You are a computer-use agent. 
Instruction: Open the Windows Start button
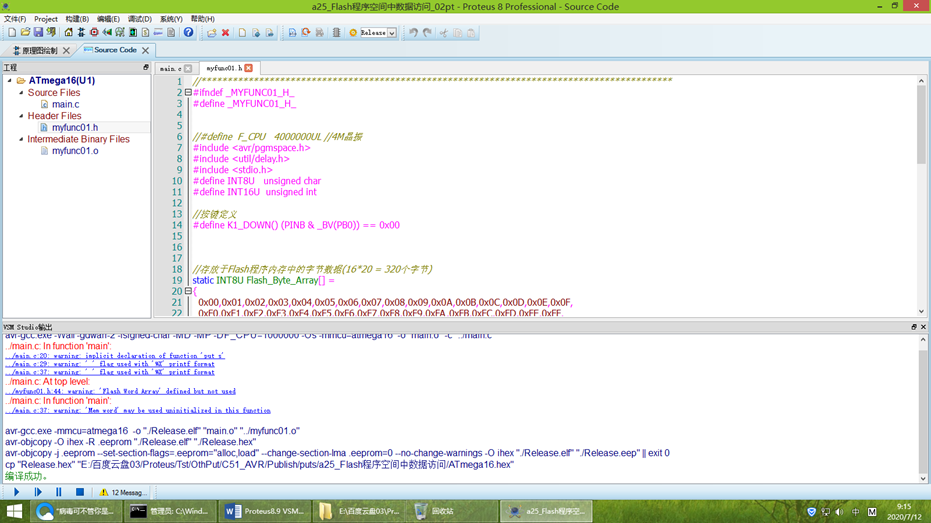tap(14, 511)
